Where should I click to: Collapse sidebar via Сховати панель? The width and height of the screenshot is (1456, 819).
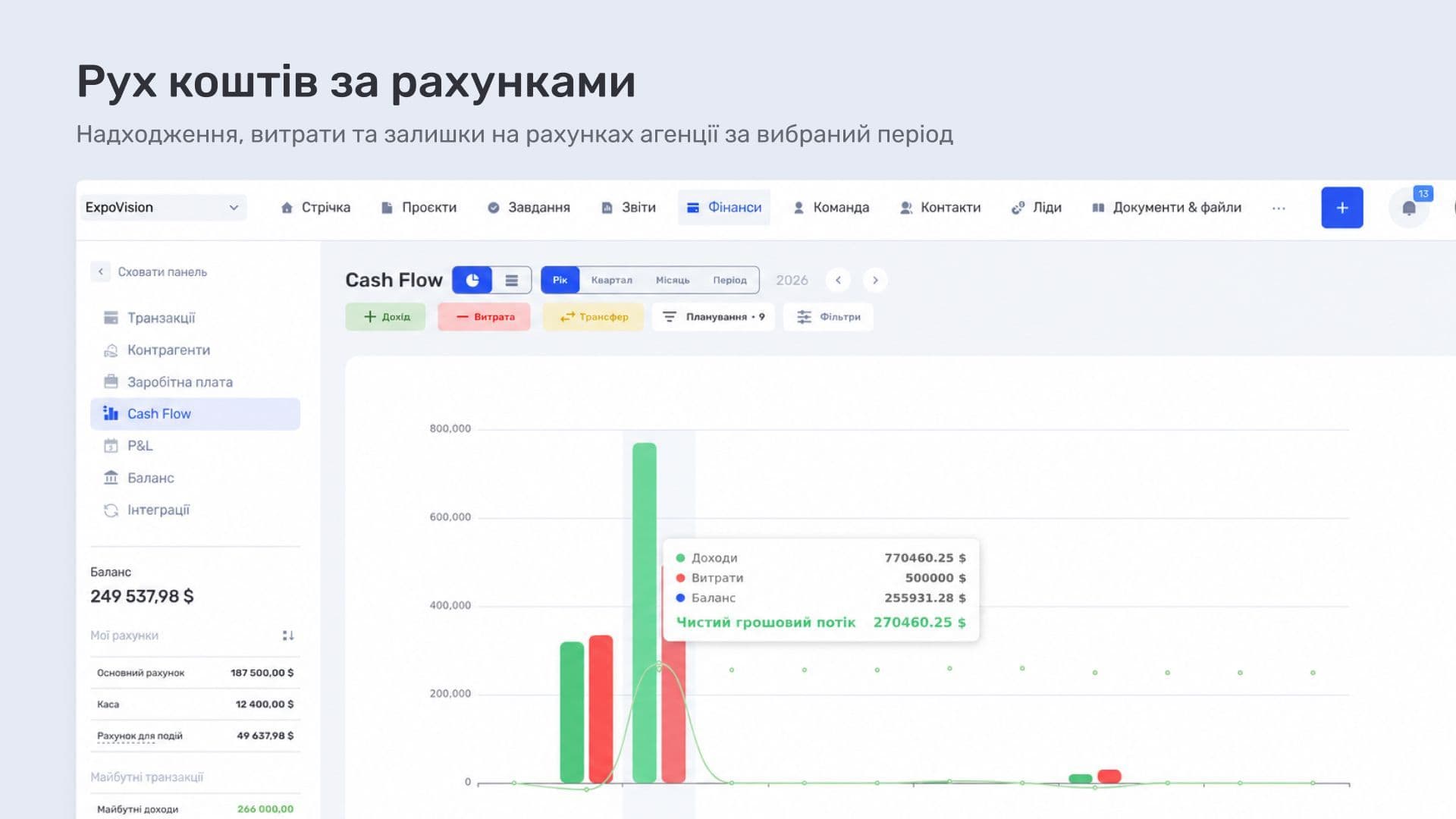pyautogui.click(x=150, y=271)
